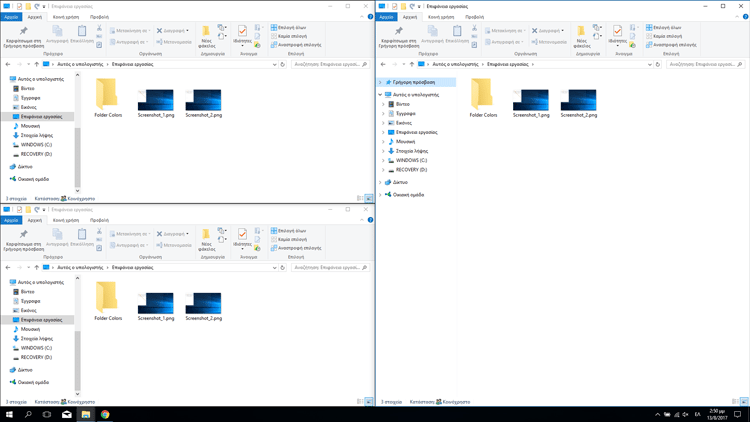This screenshot has height=422, width=750.
Task: Pin to Quick access in right window
Action: [x=398, y=36]
